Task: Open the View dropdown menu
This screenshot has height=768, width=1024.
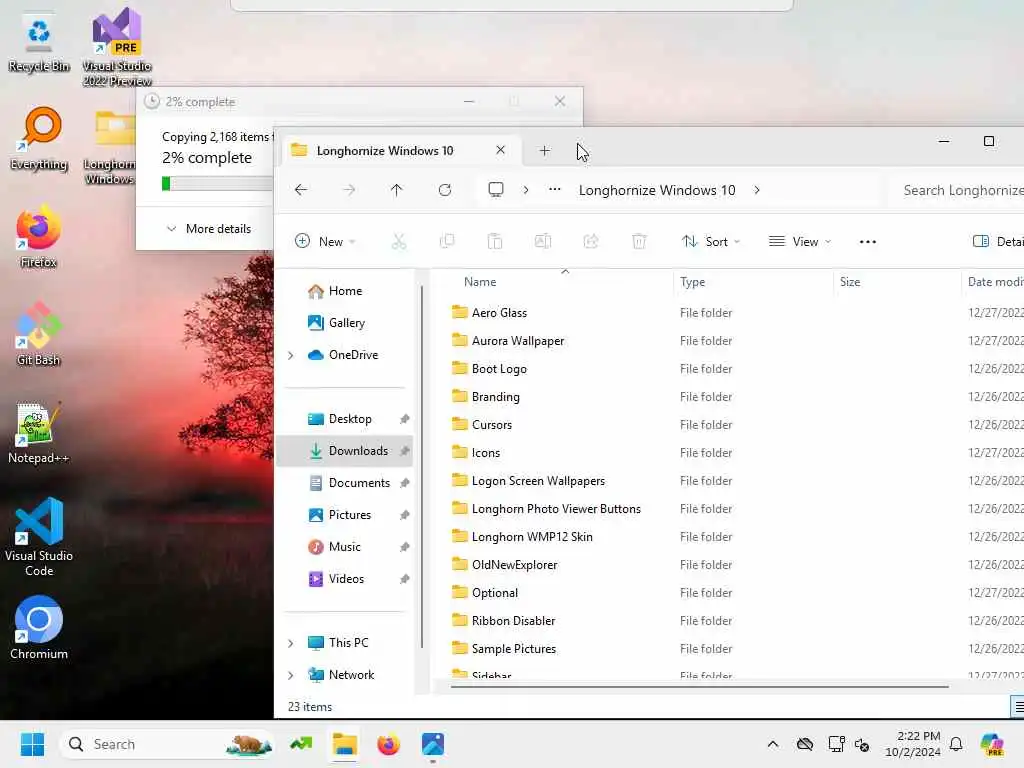Action: (800, 242)
